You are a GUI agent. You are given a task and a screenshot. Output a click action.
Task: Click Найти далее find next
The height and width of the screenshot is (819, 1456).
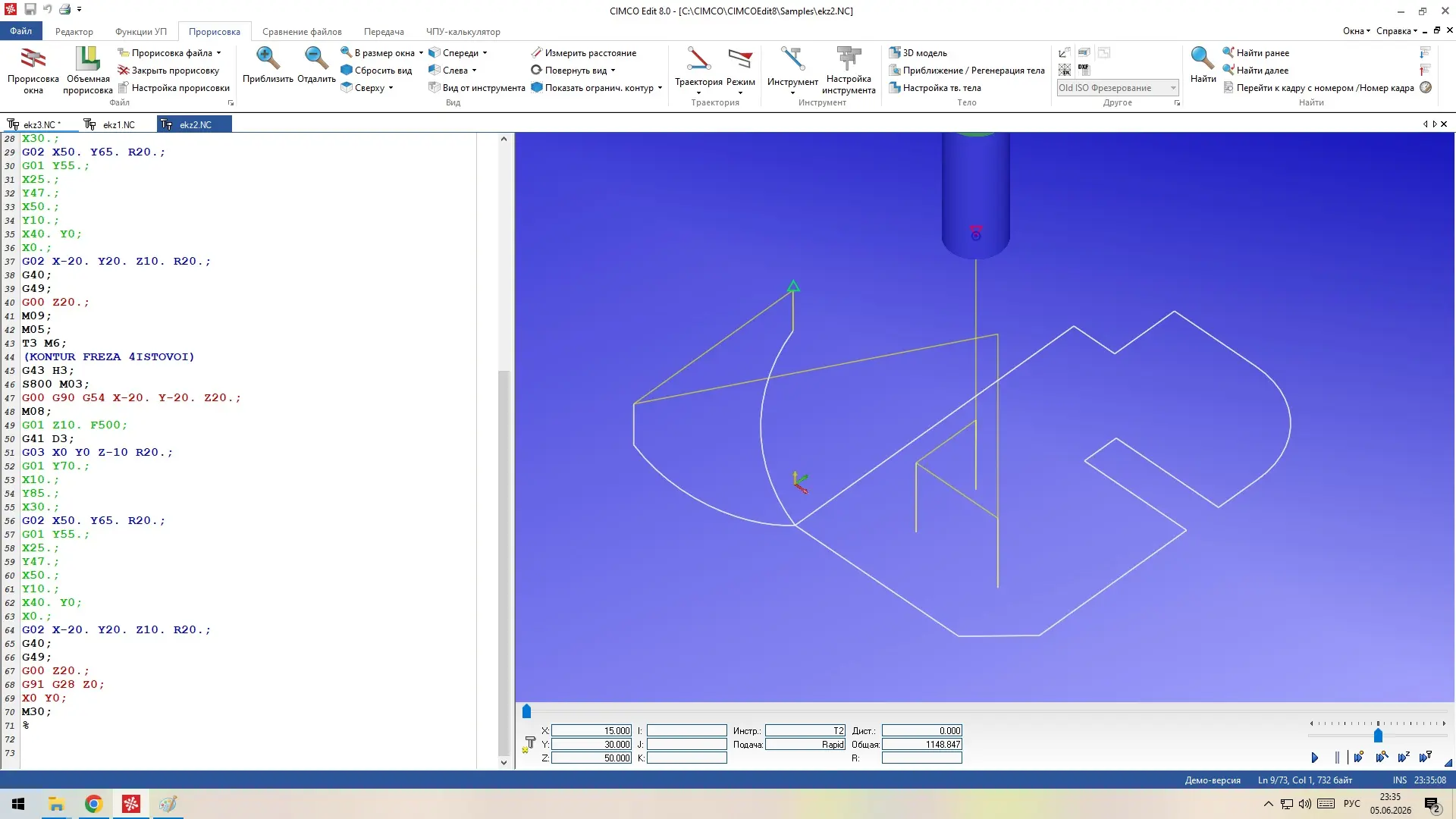(1256, 70)
